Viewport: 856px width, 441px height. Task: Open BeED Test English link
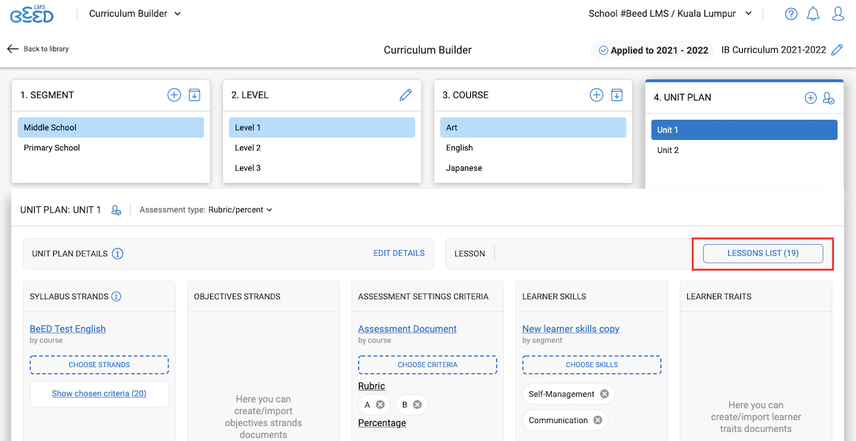point(68,329)
